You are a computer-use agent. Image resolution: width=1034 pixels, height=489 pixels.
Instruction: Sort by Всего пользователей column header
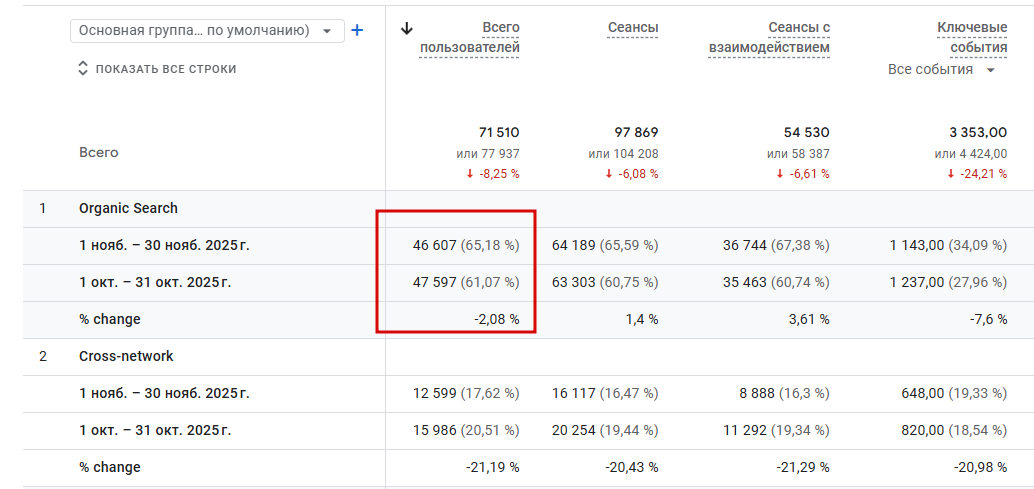coord(470,37)
